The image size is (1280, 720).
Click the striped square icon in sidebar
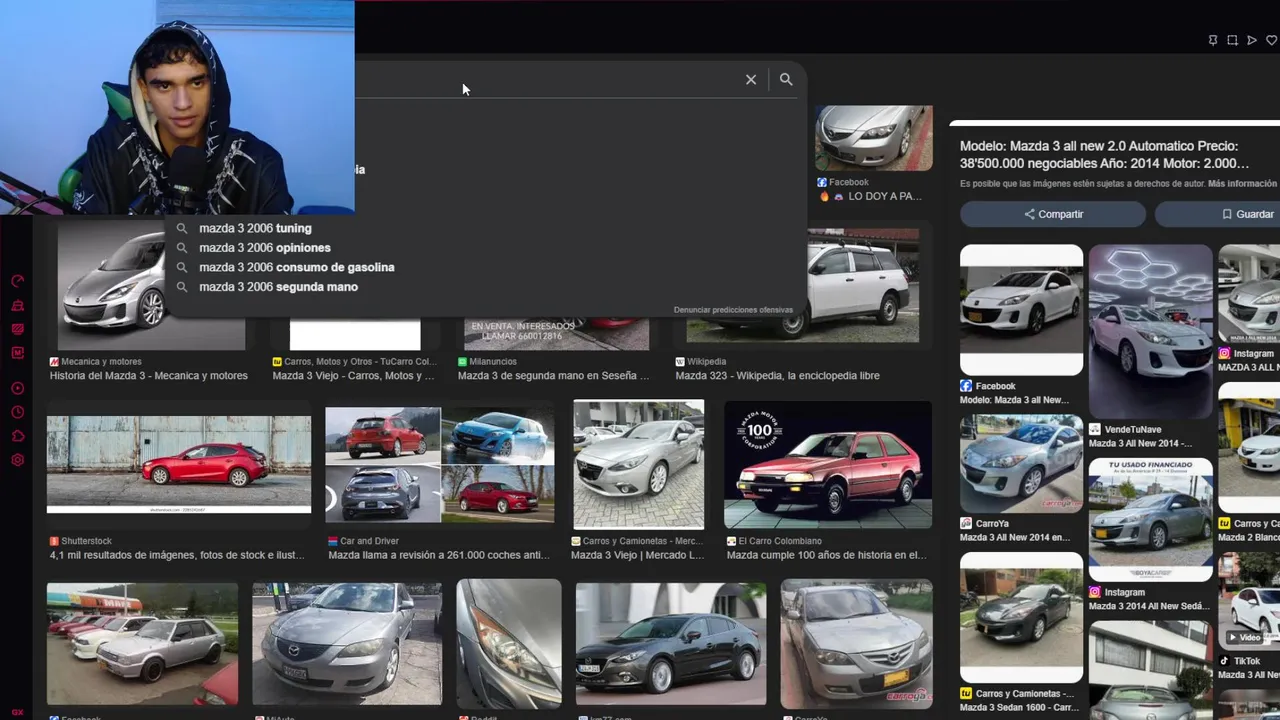17,329
